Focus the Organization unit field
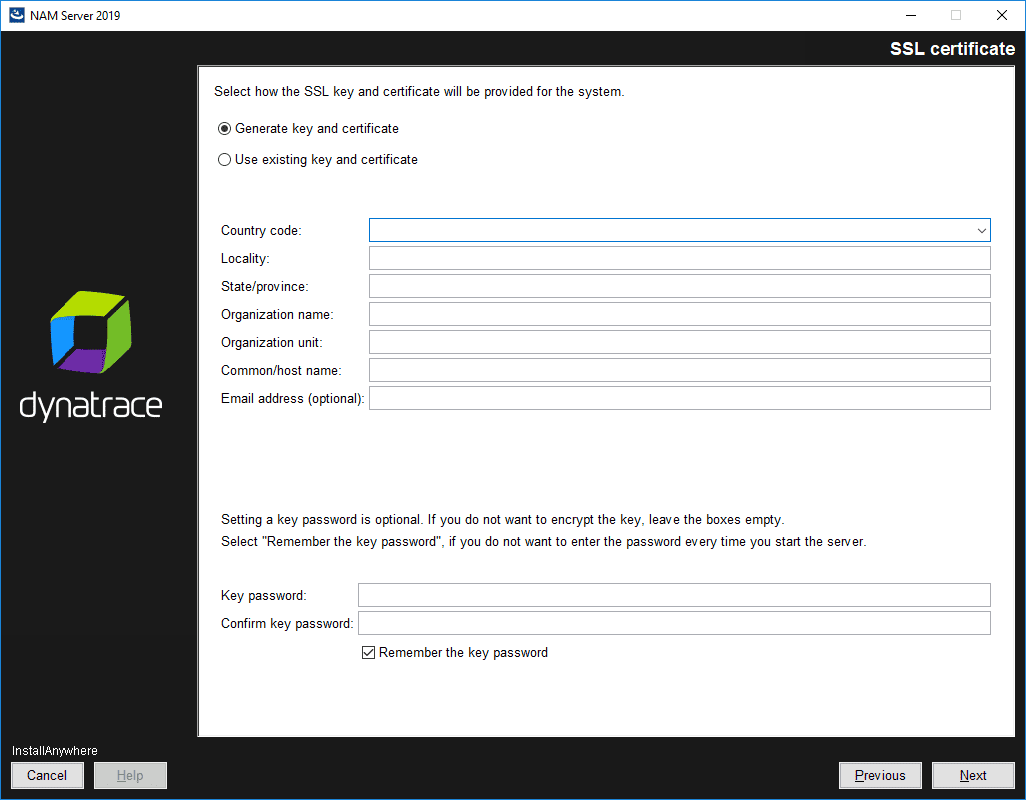 [679, 342]
